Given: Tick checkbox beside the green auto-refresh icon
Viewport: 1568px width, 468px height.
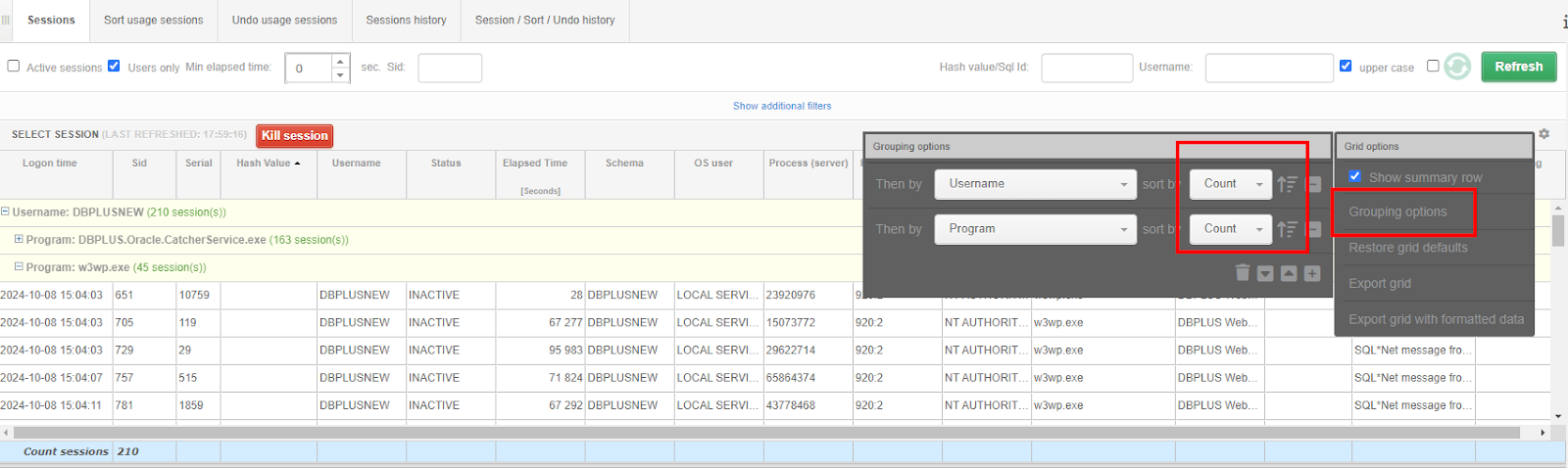Looking at the screenshot, I should [1433, 66].
